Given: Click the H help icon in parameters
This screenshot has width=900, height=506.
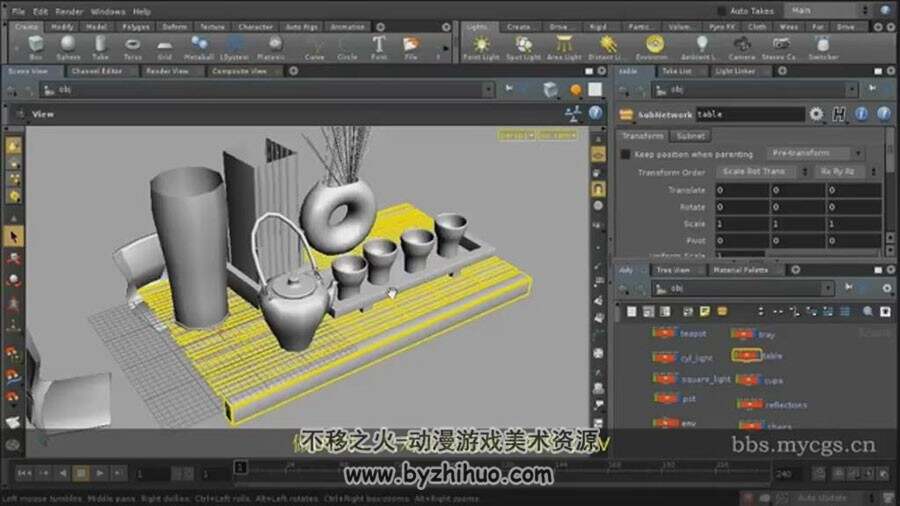Looking at the screenshot, I should [x=839, y=114].
